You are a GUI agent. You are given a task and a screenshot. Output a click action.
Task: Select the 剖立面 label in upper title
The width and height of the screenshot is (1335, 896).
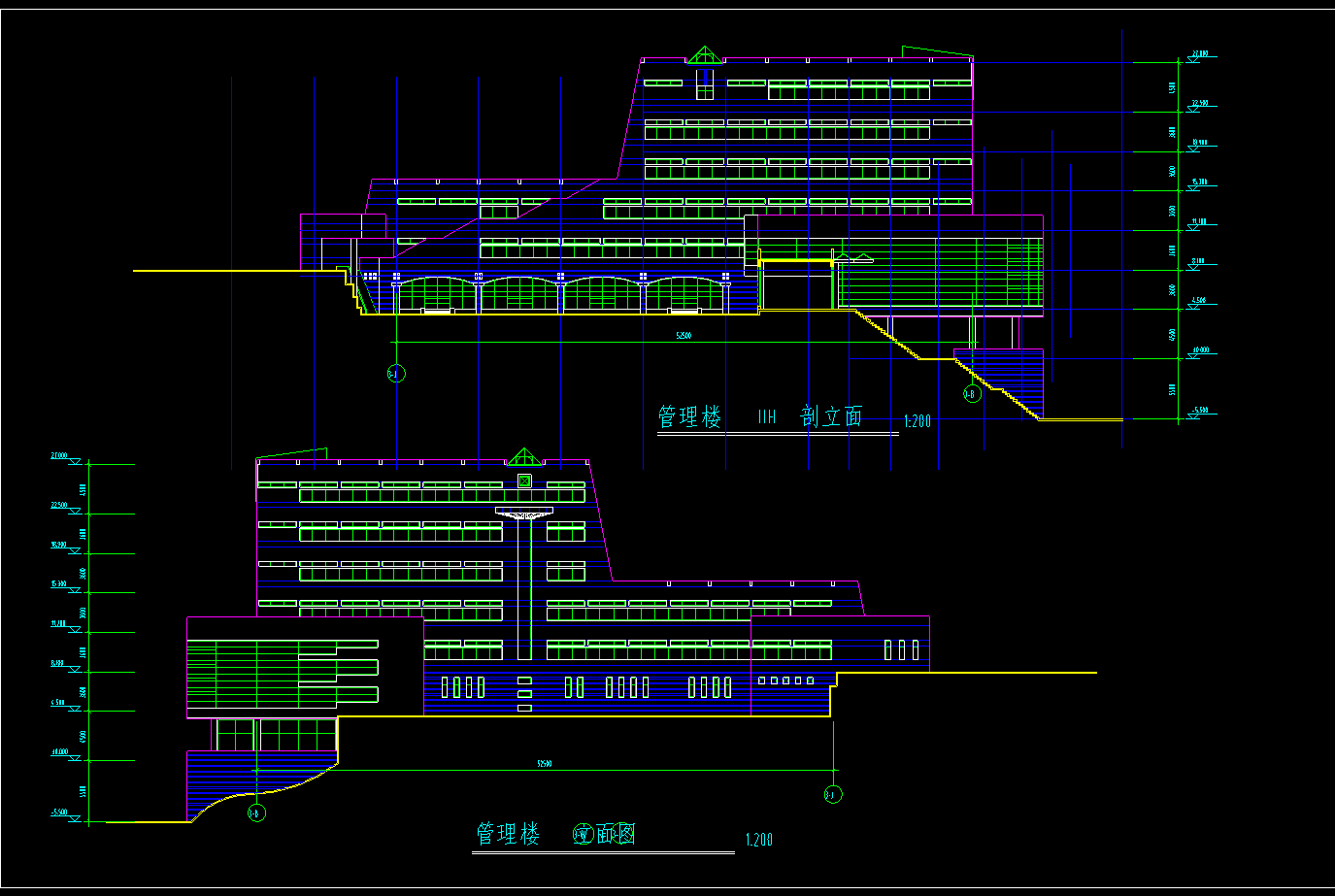click(x=831, y=416)
